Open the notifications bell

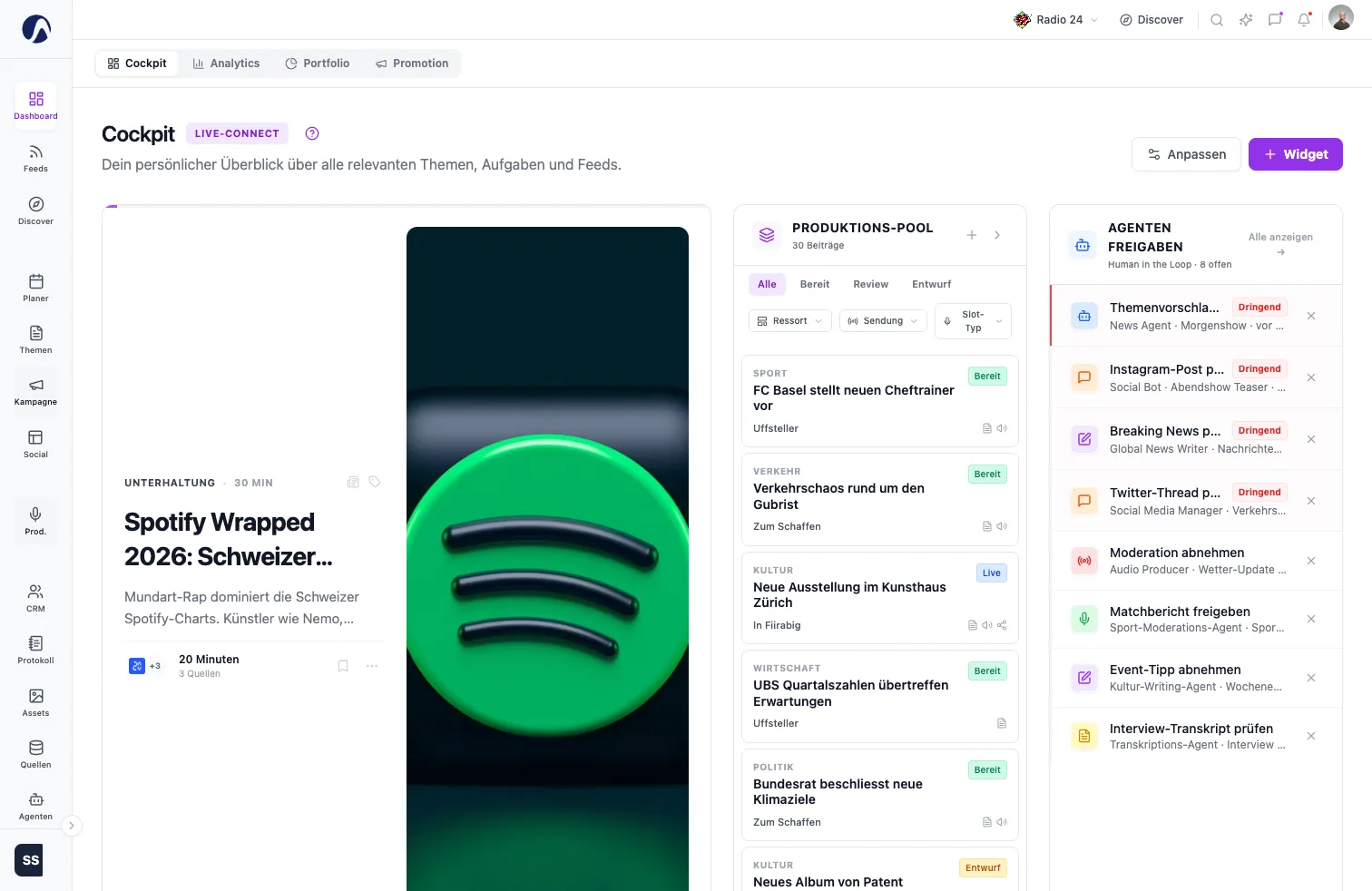tap(1304, 20)
